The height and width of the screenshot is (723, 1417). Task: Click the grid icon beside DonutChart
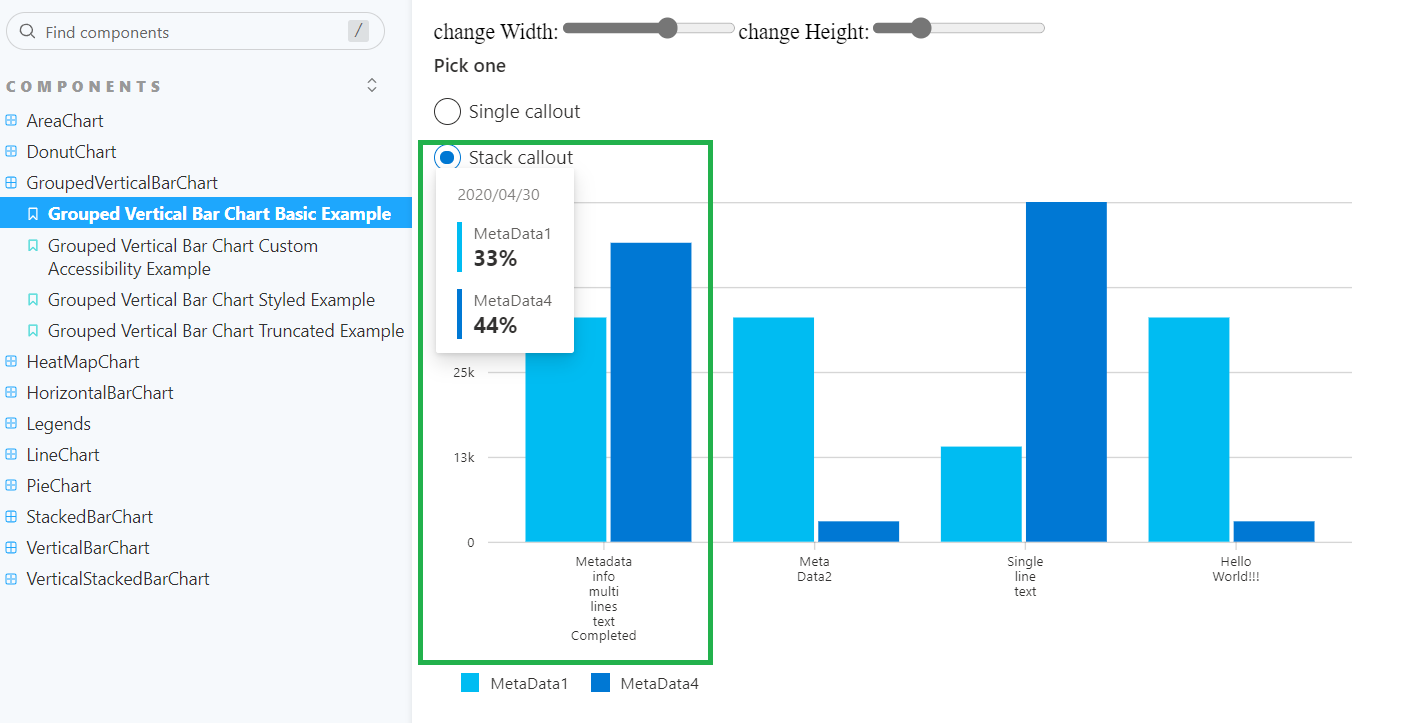point(12,151)
